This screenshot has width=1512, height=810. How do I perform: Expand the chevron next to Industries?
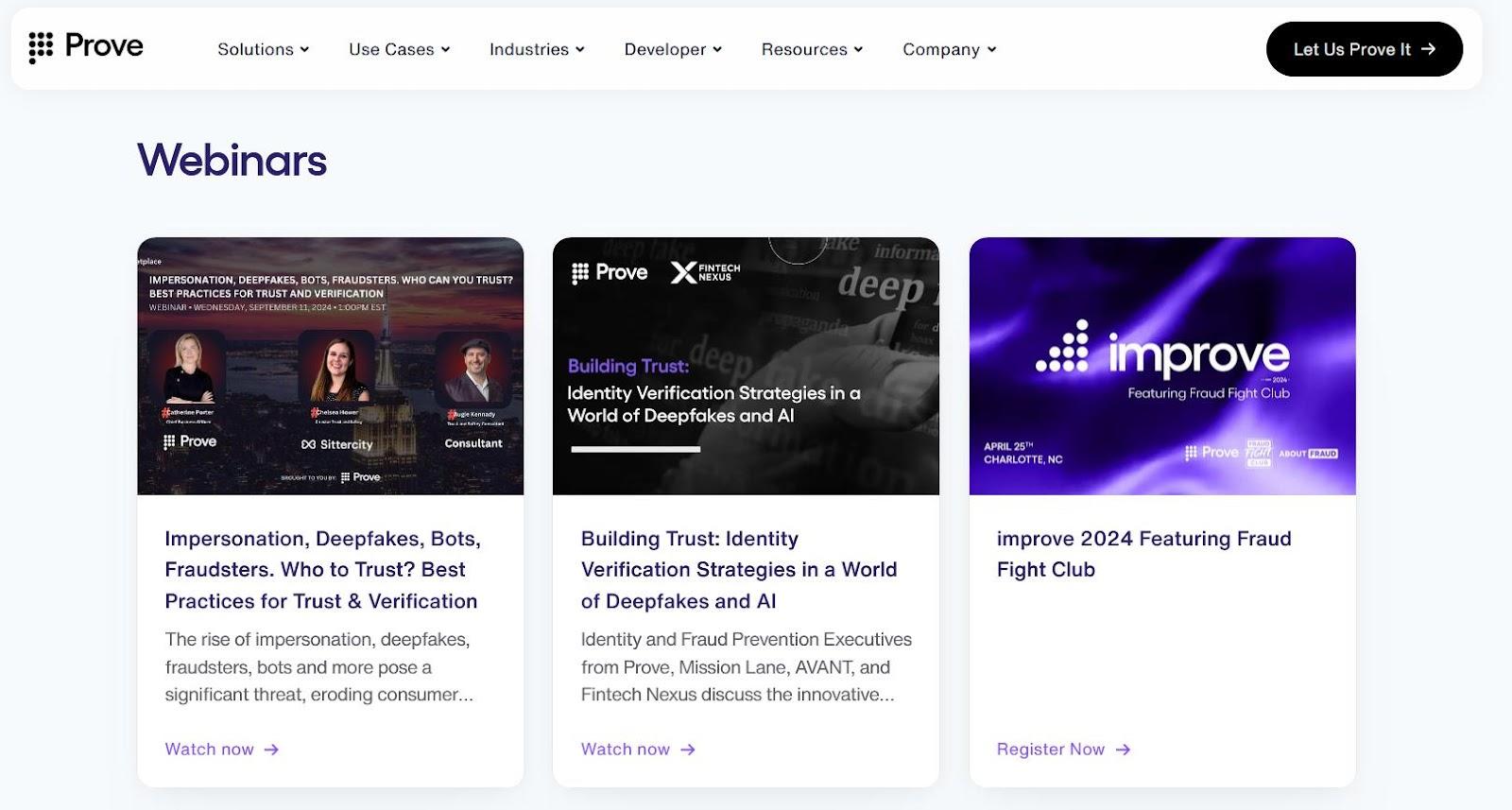pyautogui.click(x=579, y=50)
